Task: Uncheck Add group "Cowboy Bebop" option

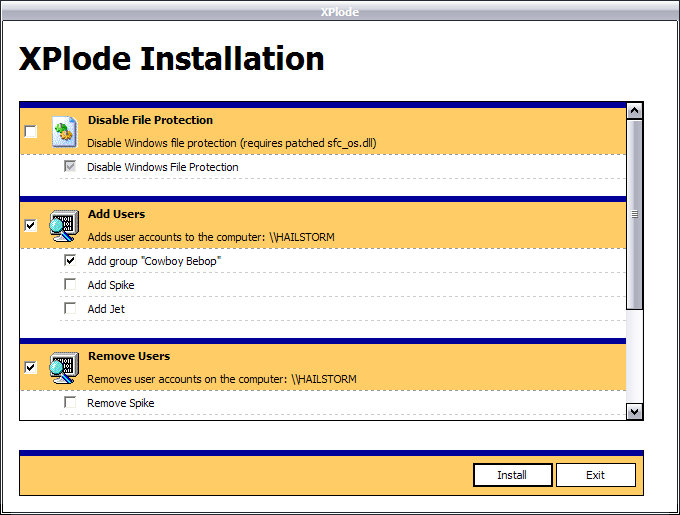Action: coord(70,260)
